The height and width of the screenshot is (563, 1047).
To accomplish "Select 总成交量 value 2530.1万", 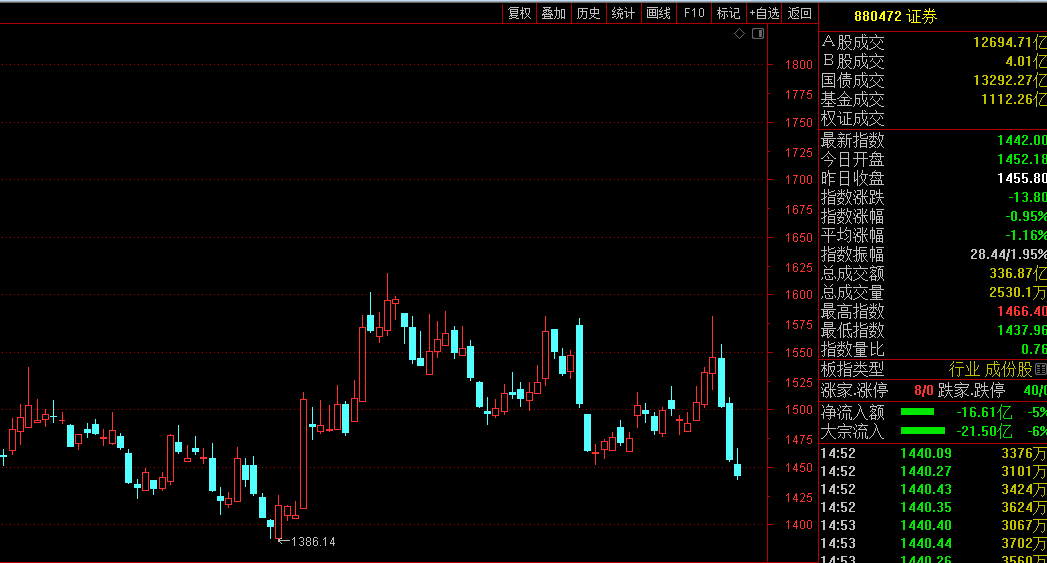I will pyautogui.click(x=1018, y=293).
